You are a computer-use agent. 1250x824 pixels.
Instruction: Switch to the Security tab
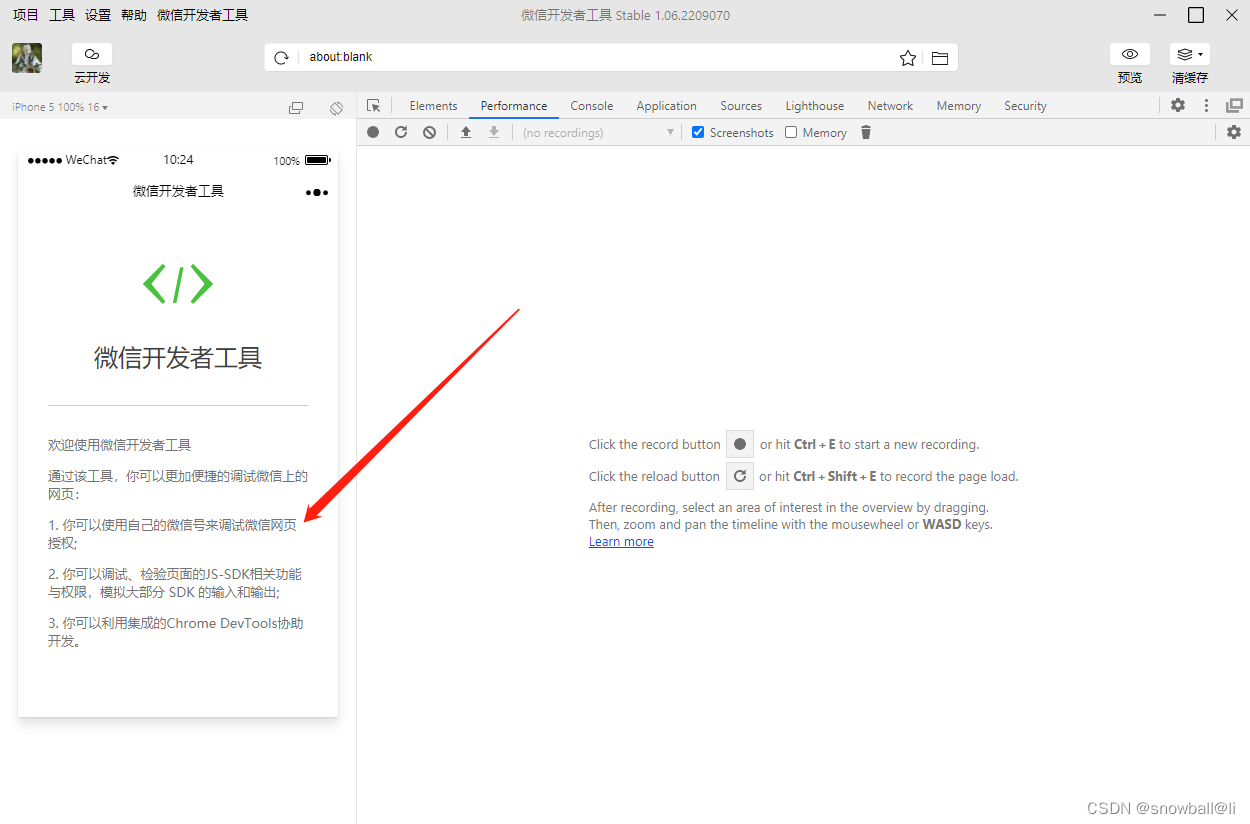1025,106
